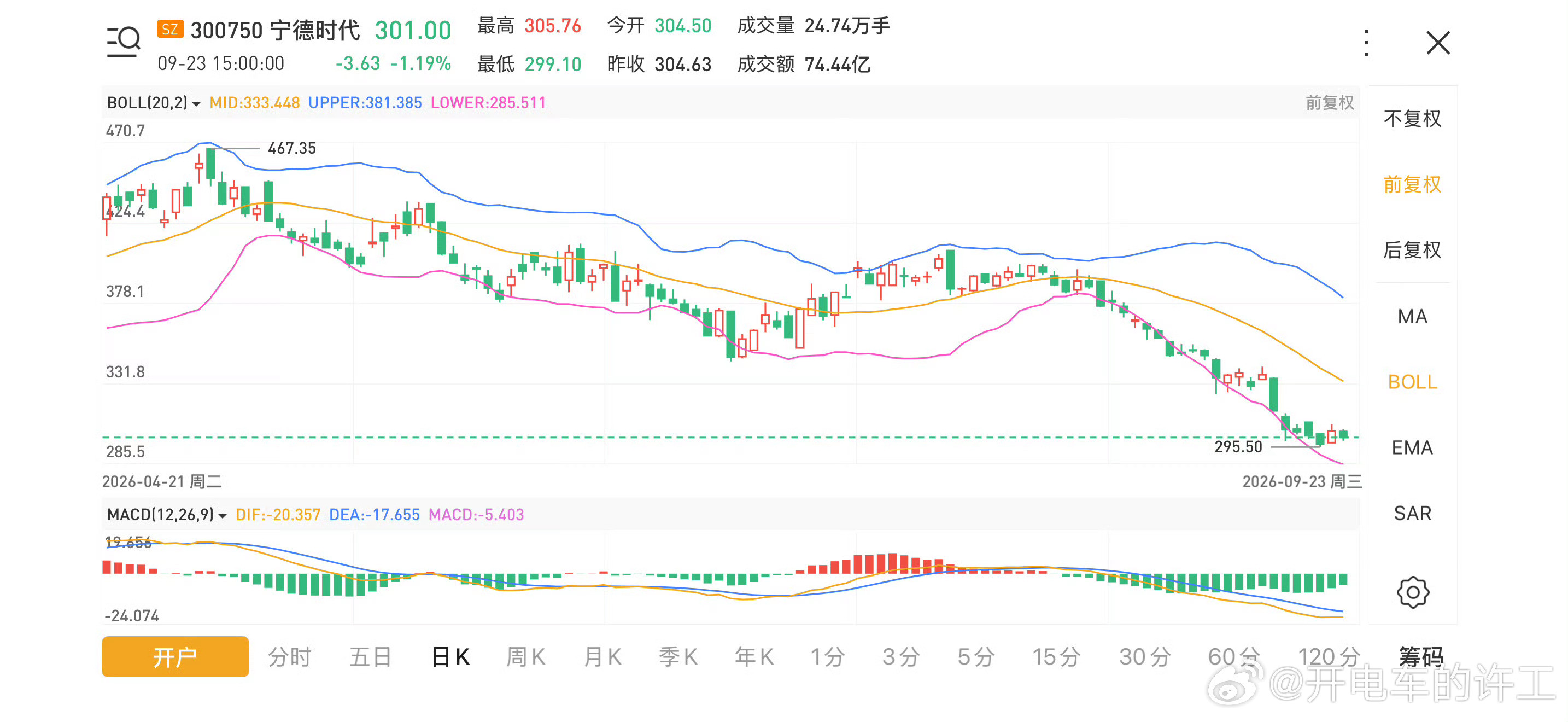Switch main indicator to EMA
Viewport: 1568px width, 722px height.
tap(1412, 447)
